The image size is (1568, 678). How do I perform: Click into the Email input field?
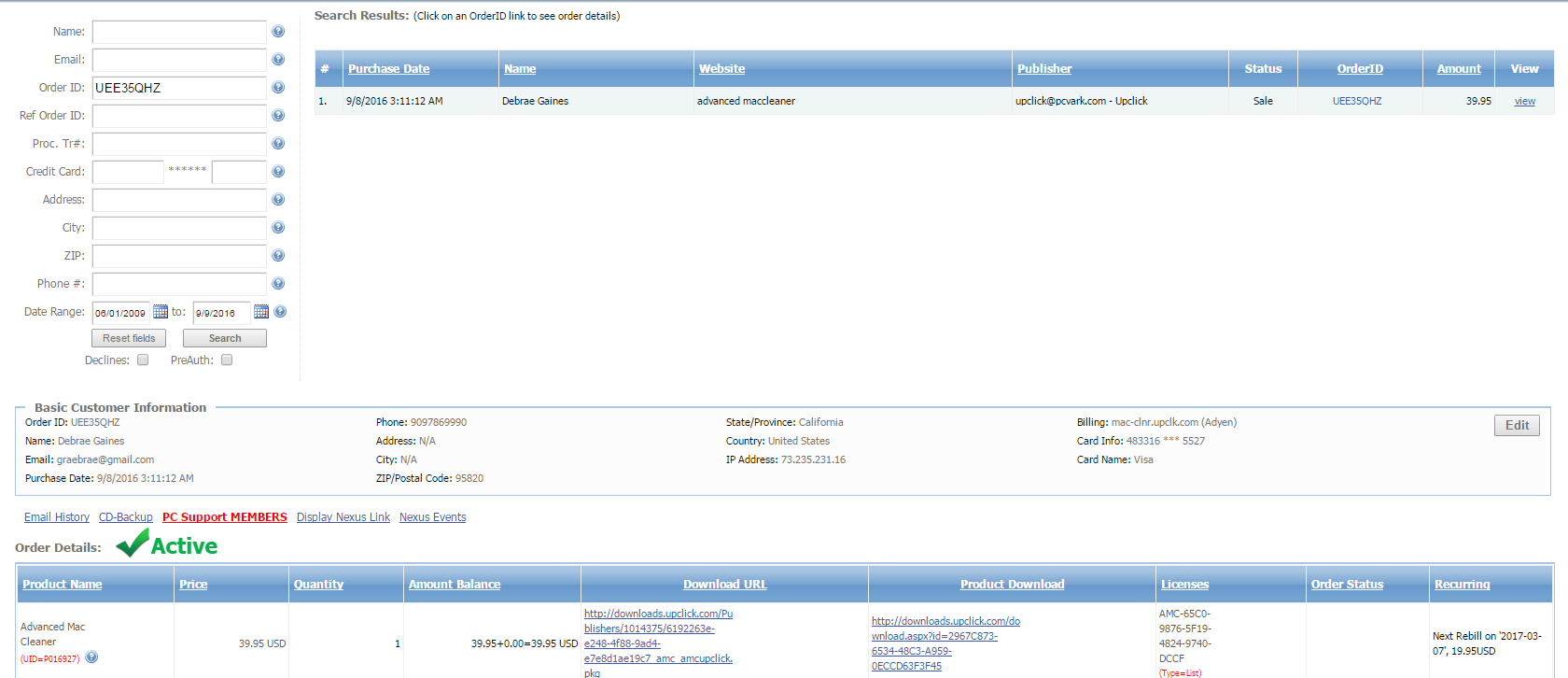tap(179, 60)
